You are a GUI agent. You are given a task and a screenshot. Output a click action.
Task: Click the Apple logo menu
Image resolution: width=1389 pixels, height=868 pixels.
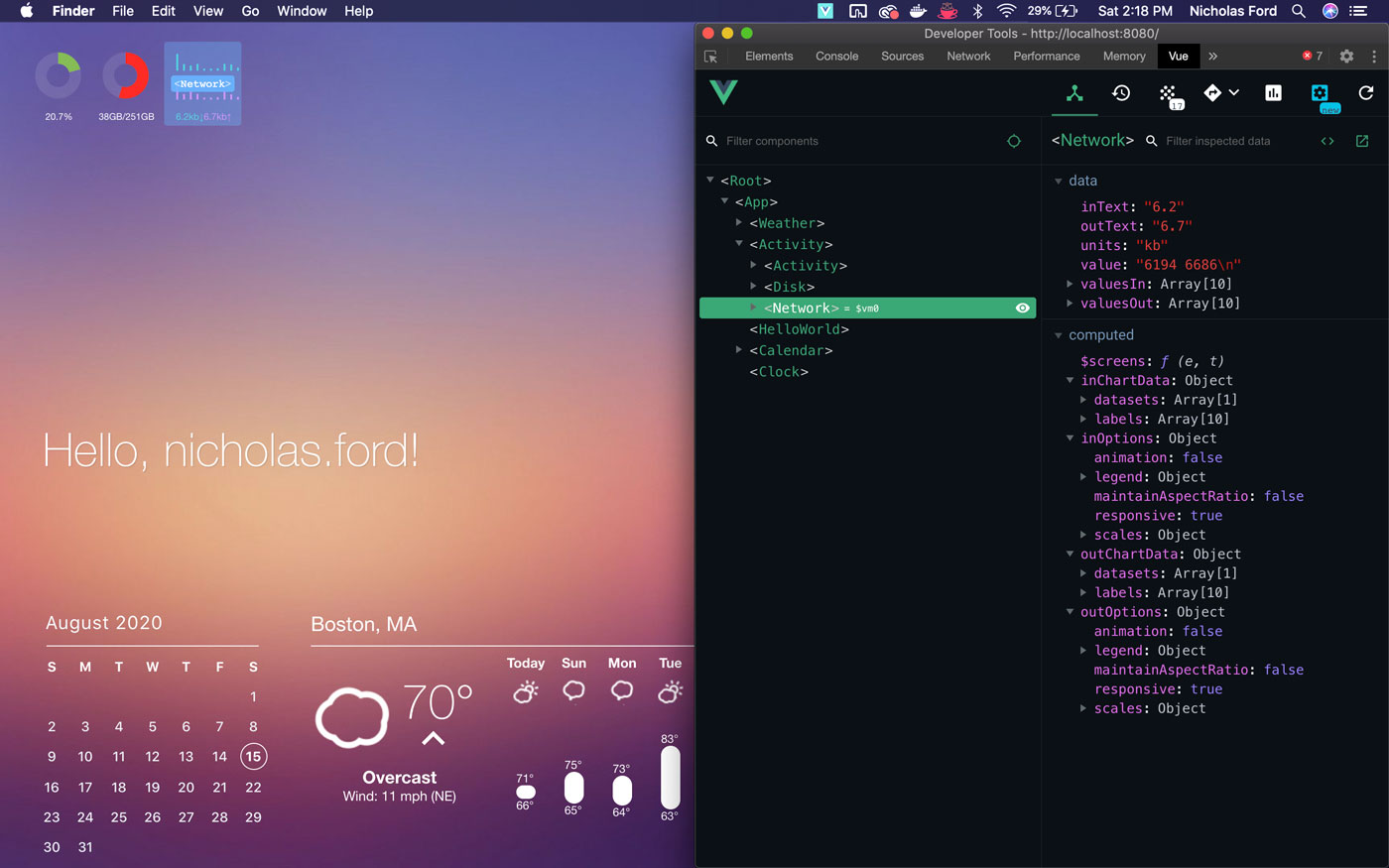[27, 11]
